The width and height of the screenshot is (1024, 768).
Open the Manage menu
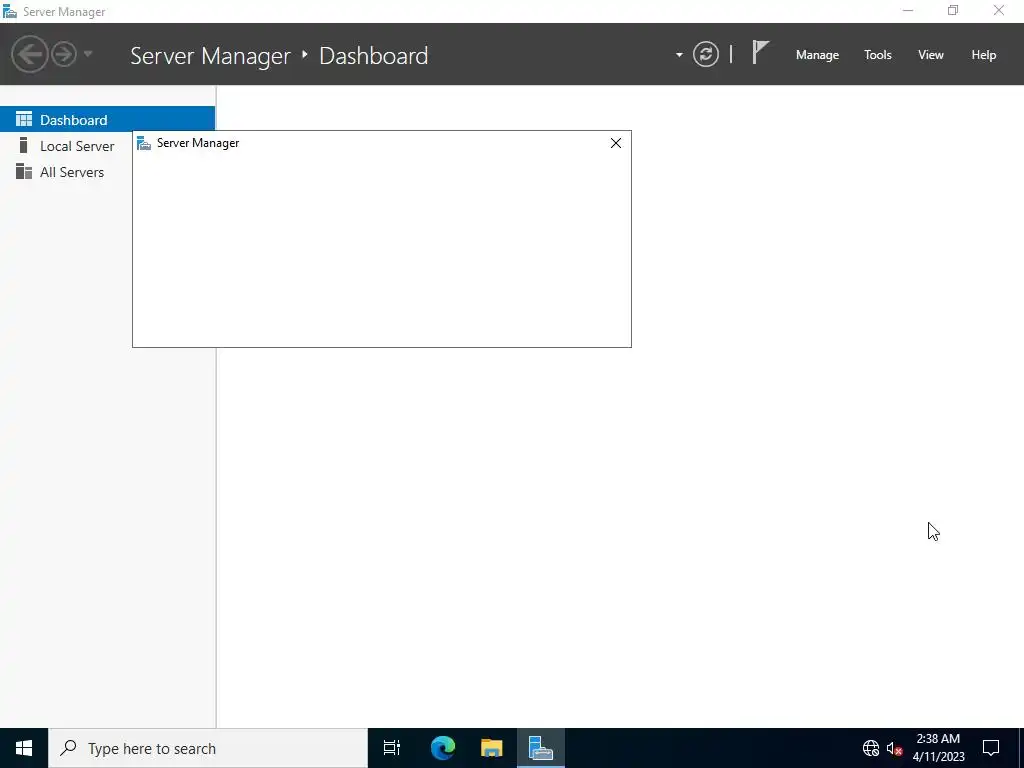click(817, 55)
